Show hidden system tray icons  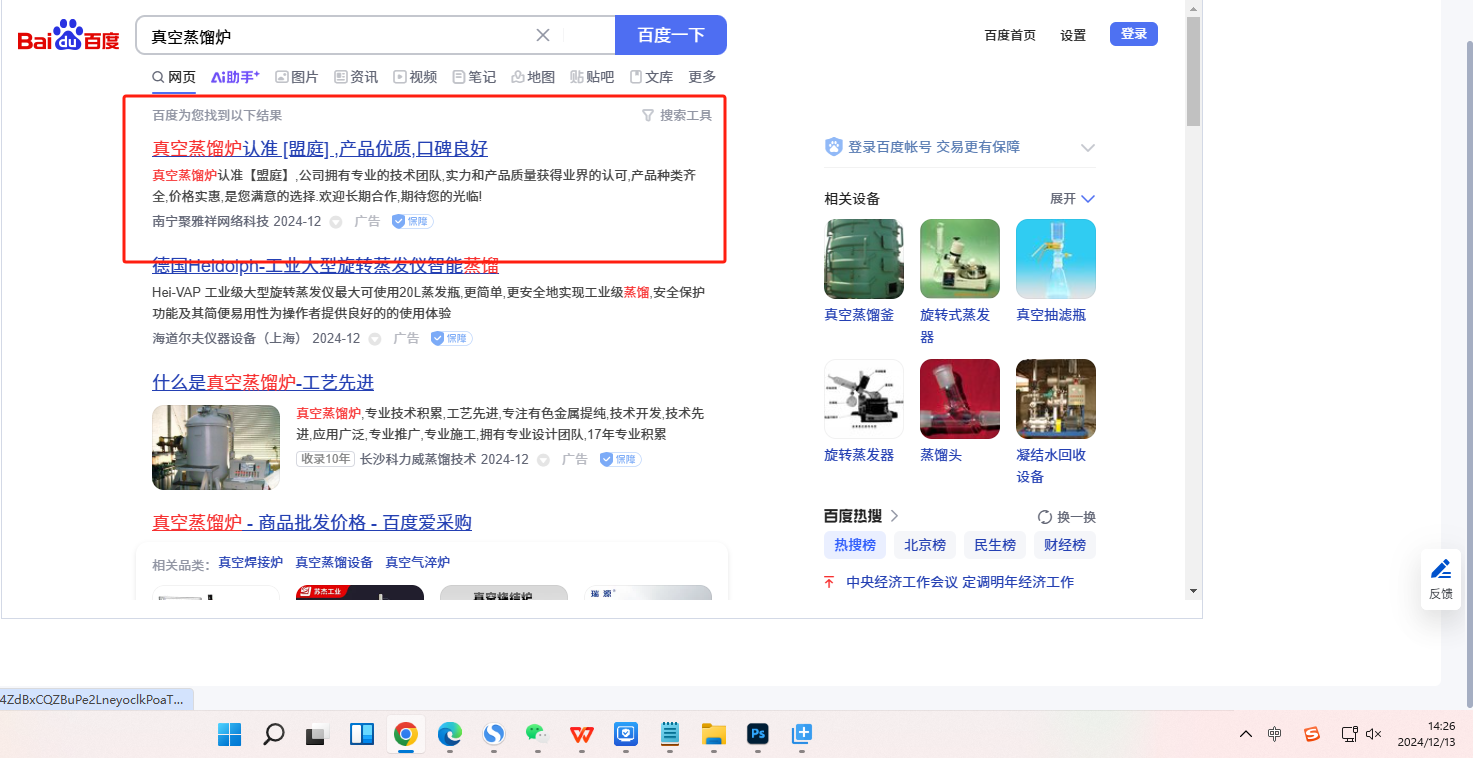click(1245, 734)
